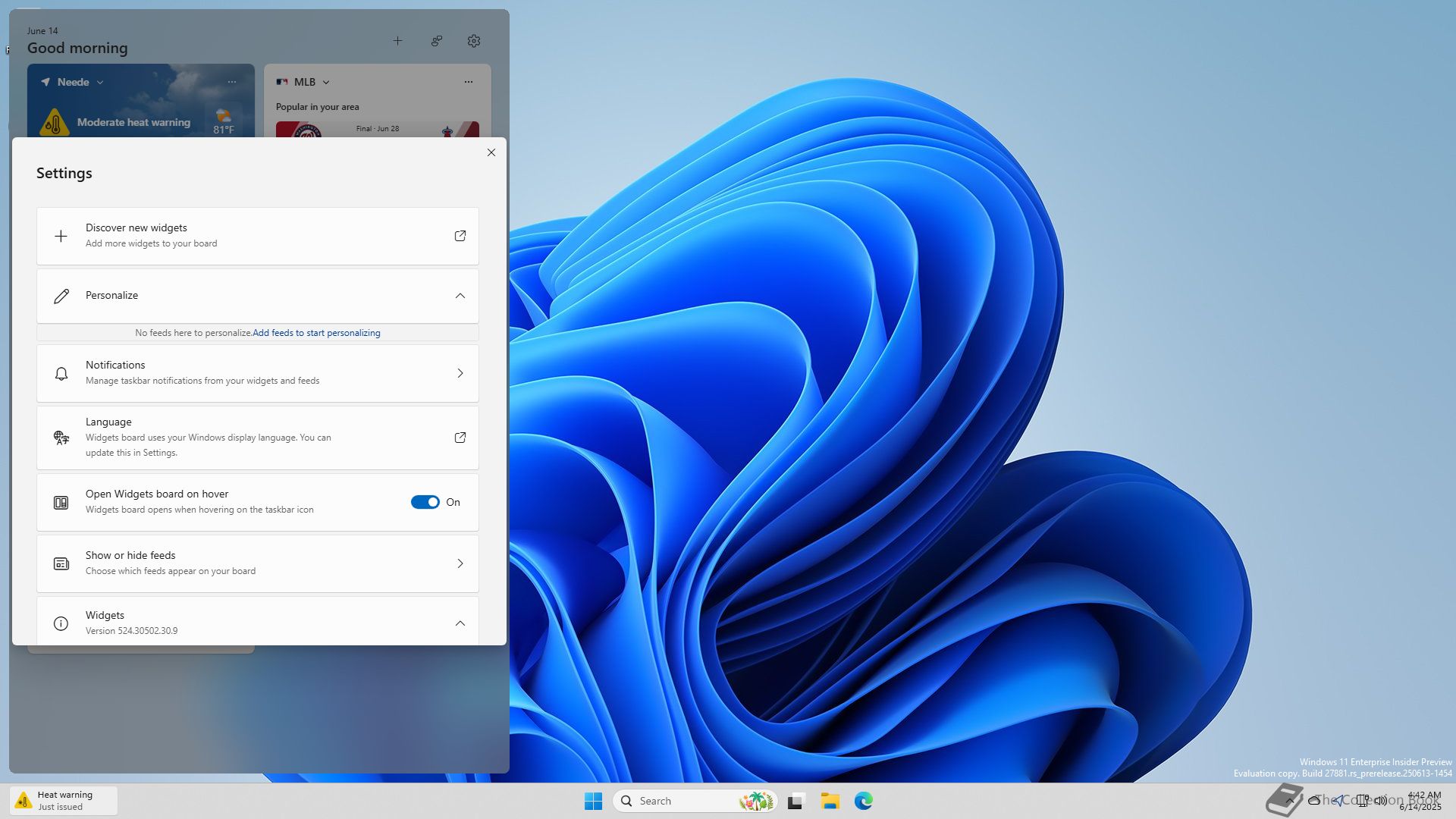The width and height of the screenshot is (1456, 819).
Task: Collapse the Widgets version section
Action: 460,623
